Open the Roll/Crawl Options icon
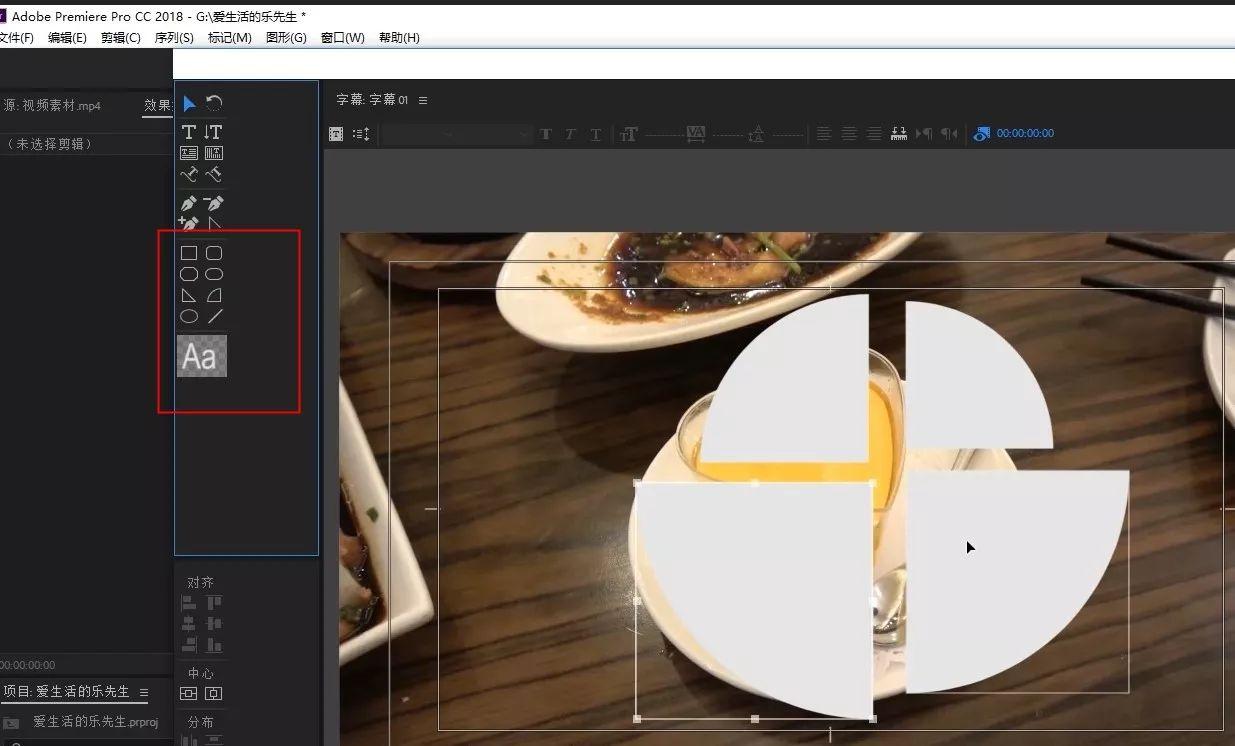Image resolution: width=1235 pixels, height=746 pixels. coord(361,134)
